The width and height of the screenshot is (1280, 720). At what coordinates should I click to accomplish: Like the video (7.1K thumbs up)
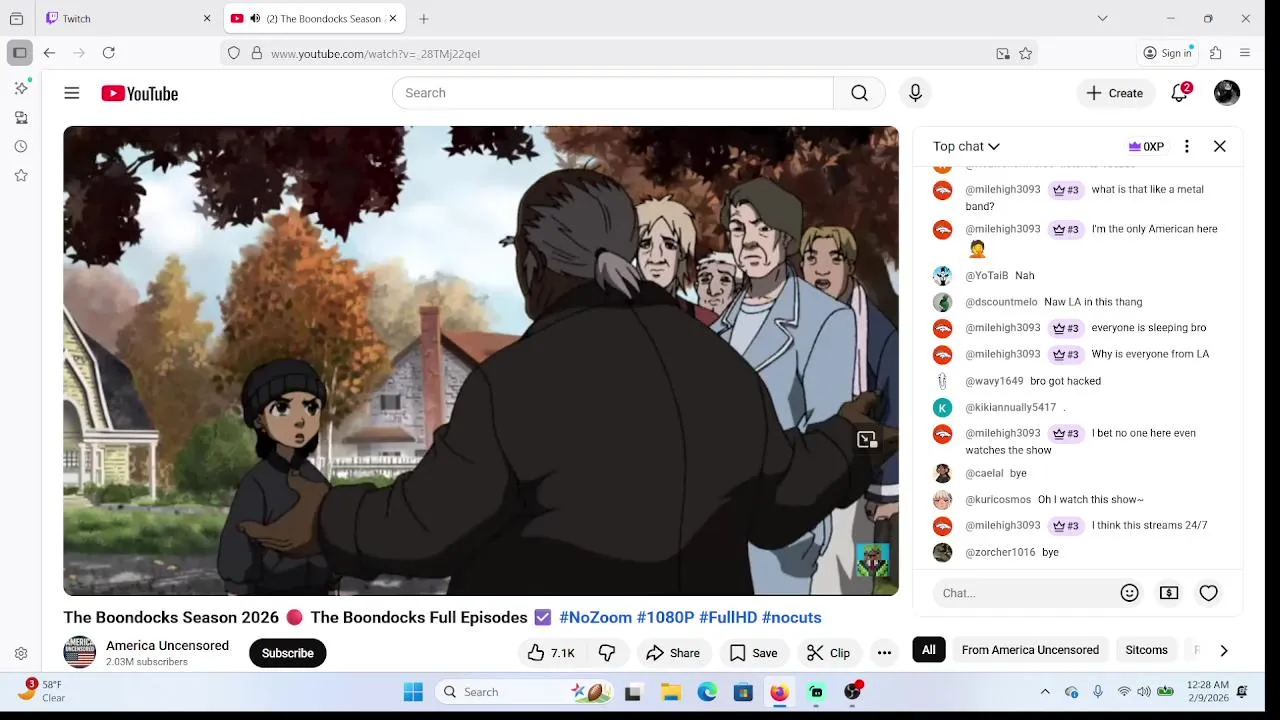(551, 653)
